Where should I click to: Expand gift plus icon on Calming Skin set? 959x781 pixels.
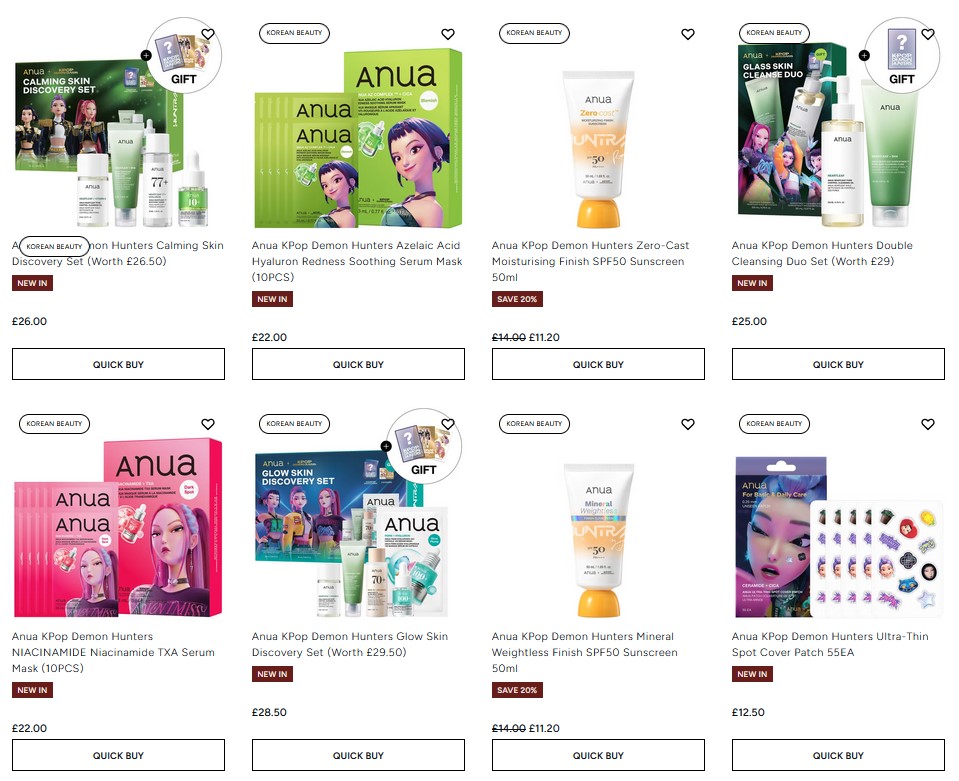[x=146, y=56]
